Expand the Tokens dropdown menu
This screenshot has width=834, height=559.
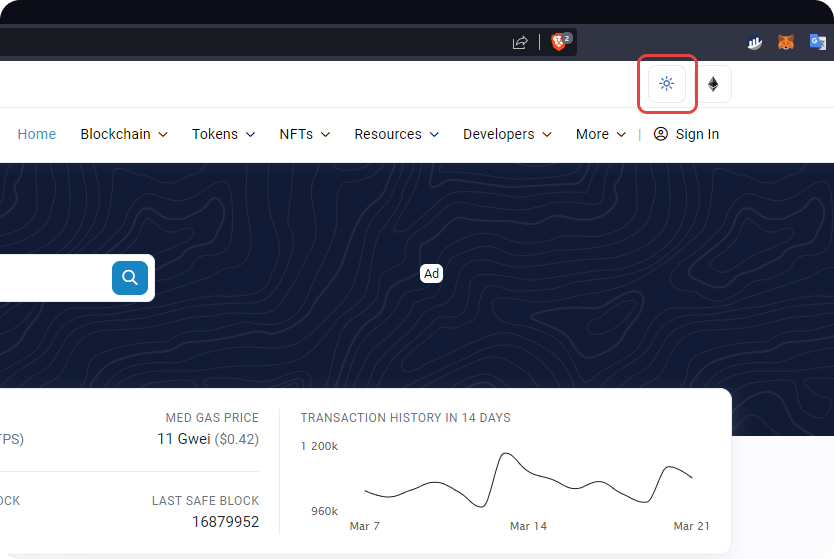(223, 134)
